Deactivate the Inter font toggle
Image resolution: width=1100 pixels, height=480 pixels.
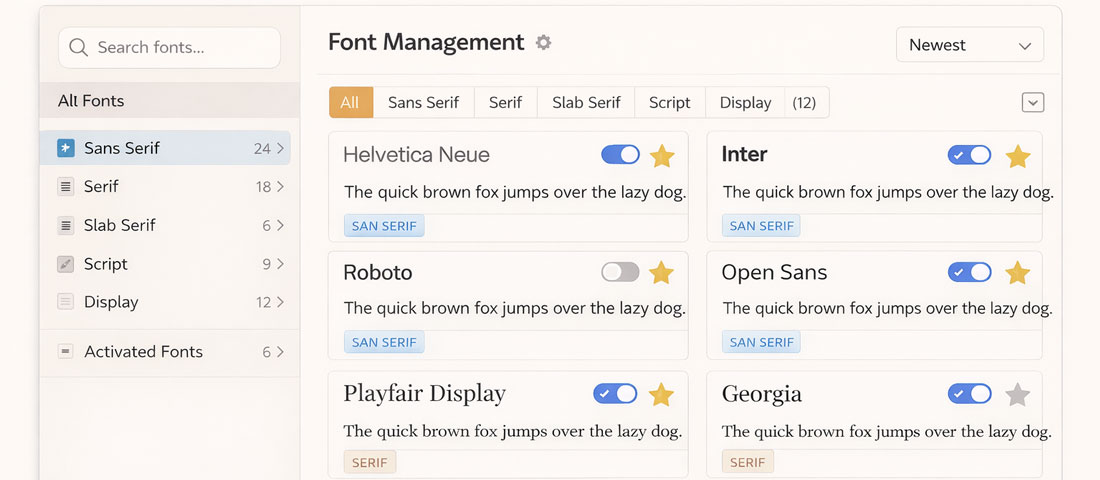970,154
